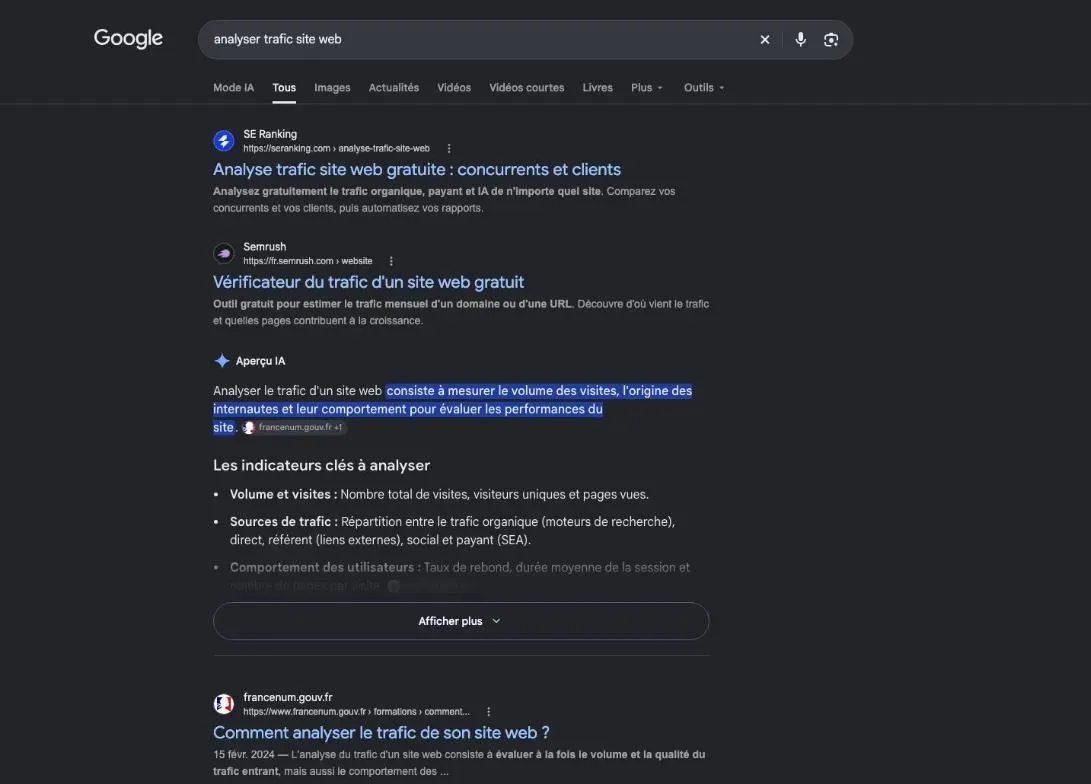The image size is (1091, 784).
Task: Switch to the Mode IA tab
Action: [233, 88]
